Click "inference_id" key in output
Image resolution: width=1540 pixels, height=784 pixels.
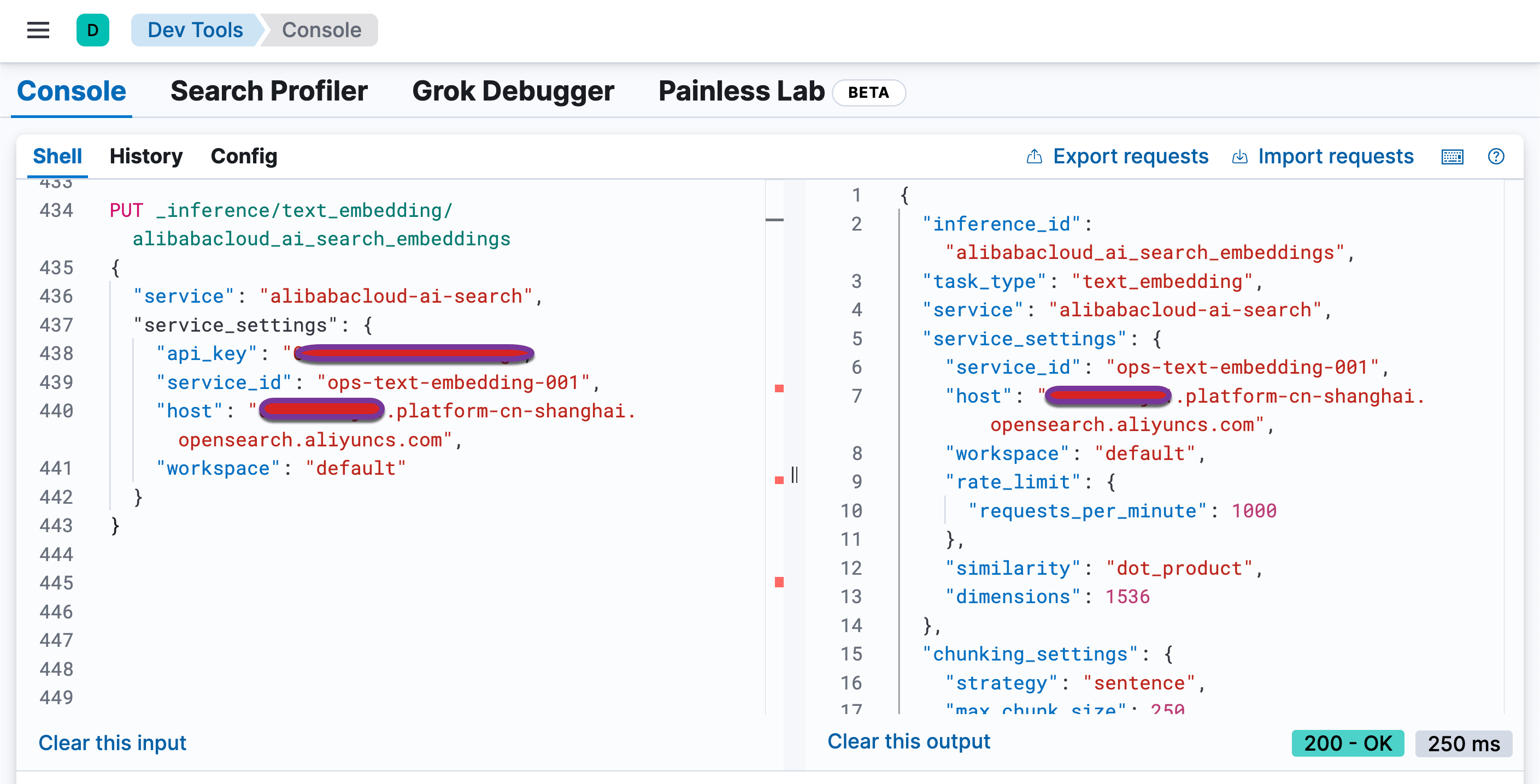pyautogui.click(x=1002, y=224)
